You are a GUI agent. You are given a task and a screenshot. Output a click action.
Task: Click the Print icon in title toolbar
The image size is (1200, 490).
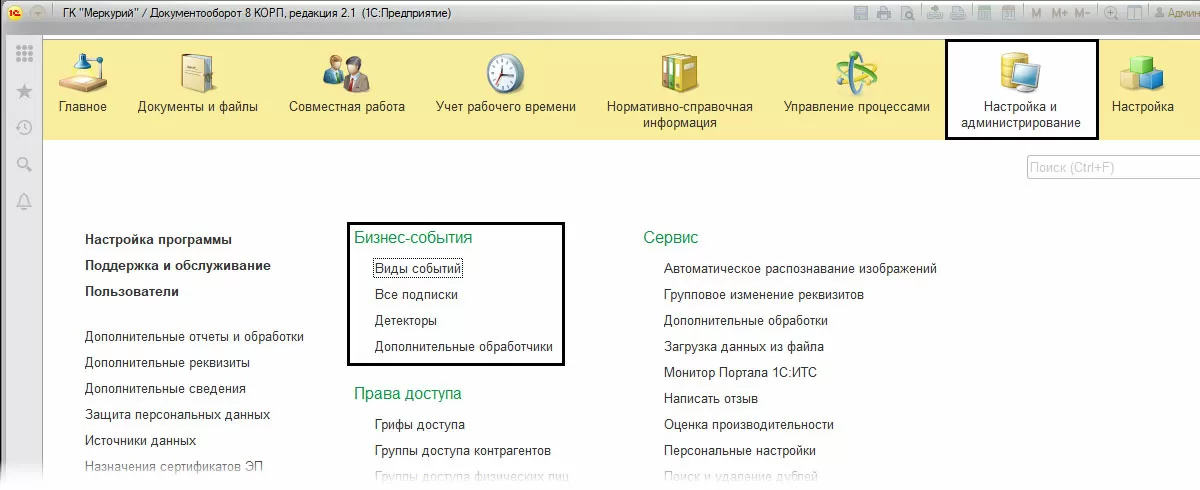click(884, 13)
